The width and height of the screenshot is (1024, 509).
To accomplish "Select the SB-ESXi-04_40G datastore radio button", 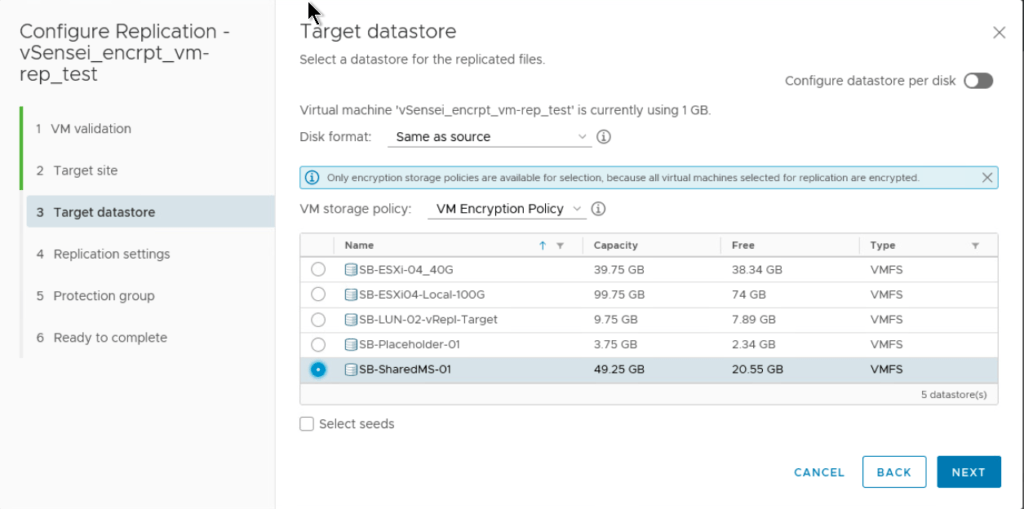I will 318,270.
